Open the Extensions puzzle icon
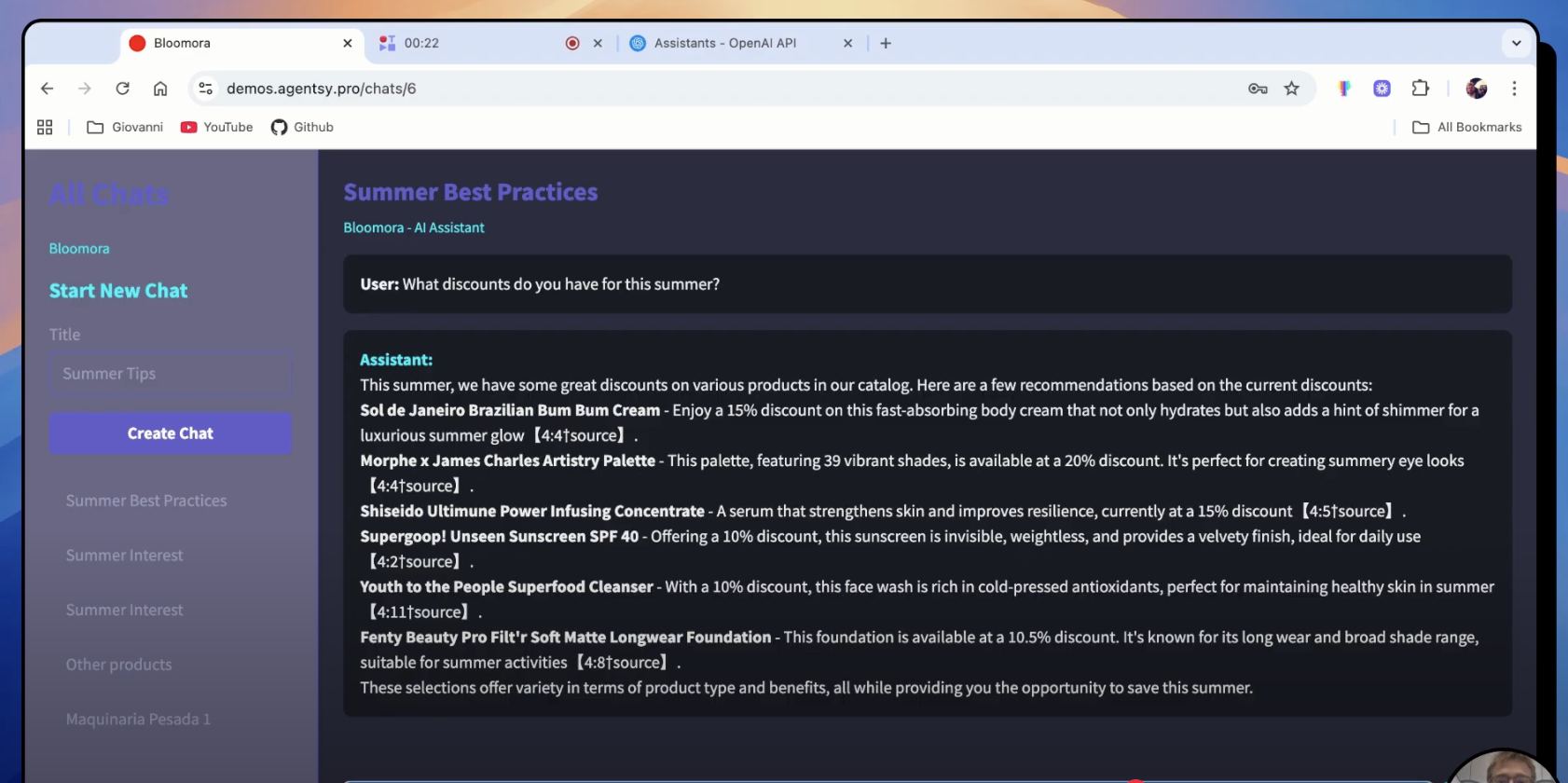Viewport: 1568px width, 783px height. tap(1420, 89)
